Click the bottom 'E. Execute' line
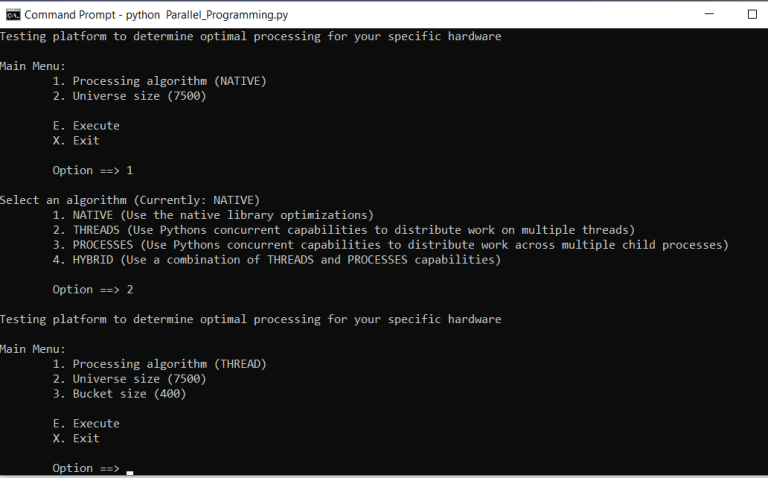 click(86, 424)
